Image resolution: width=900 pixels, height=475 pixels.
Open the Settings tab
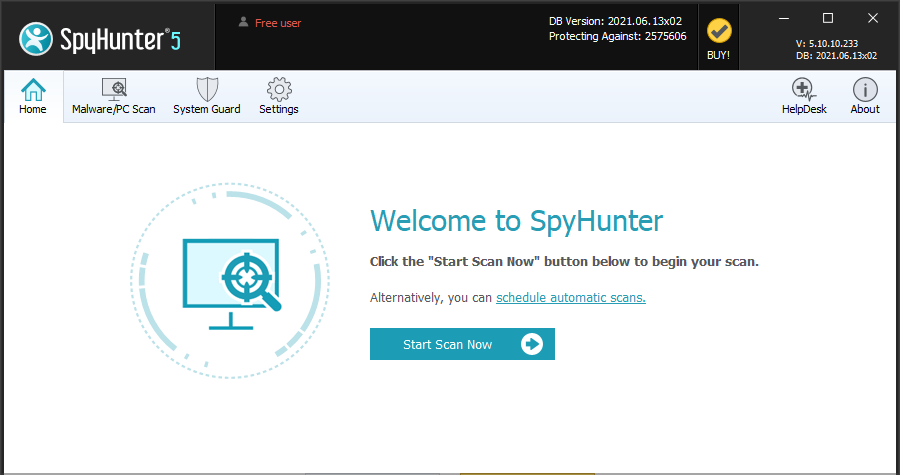[279, 96]
